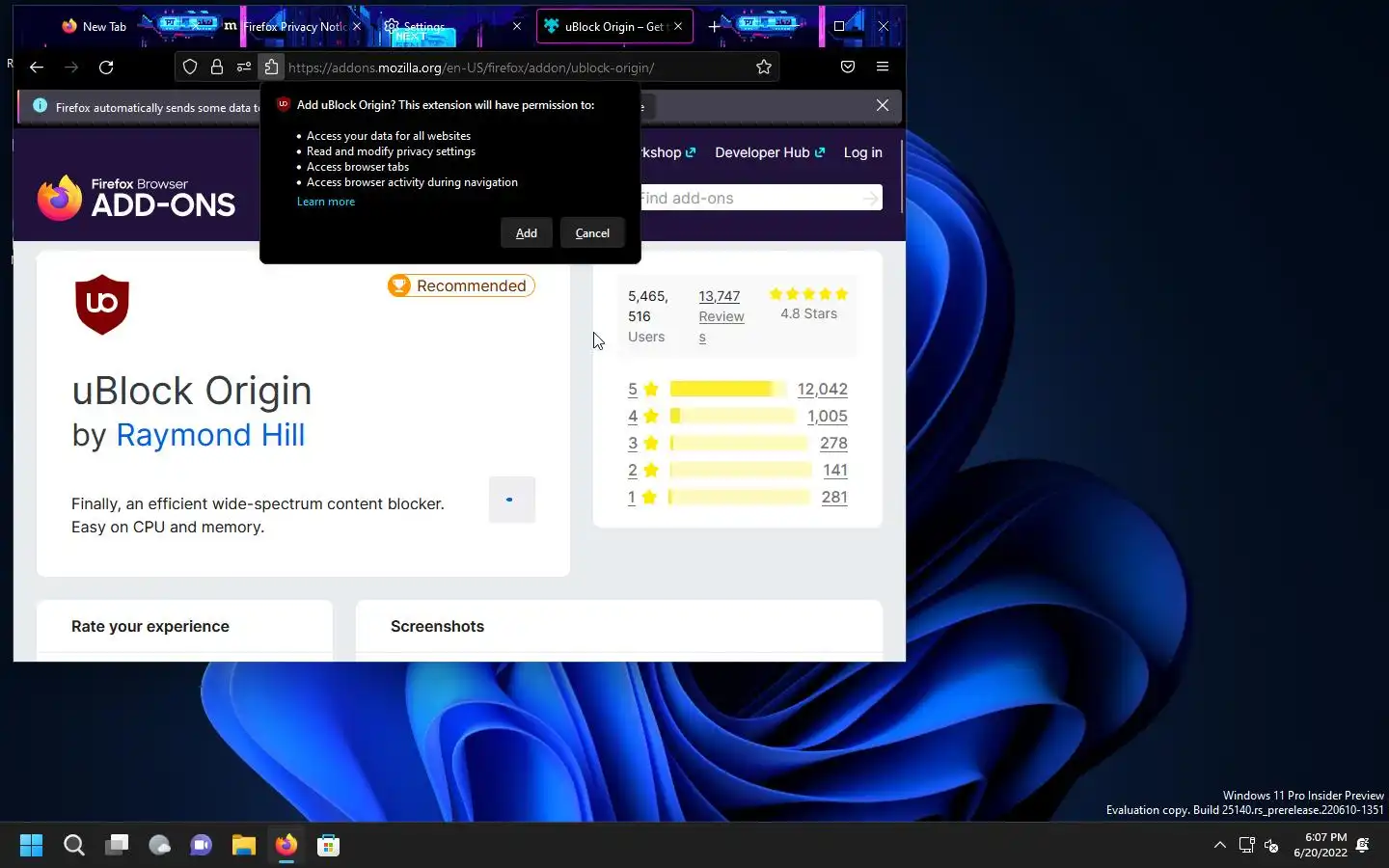Switch to the Settings tab
This screenshot has height=868, width=1389.
[x=453, y=26]
